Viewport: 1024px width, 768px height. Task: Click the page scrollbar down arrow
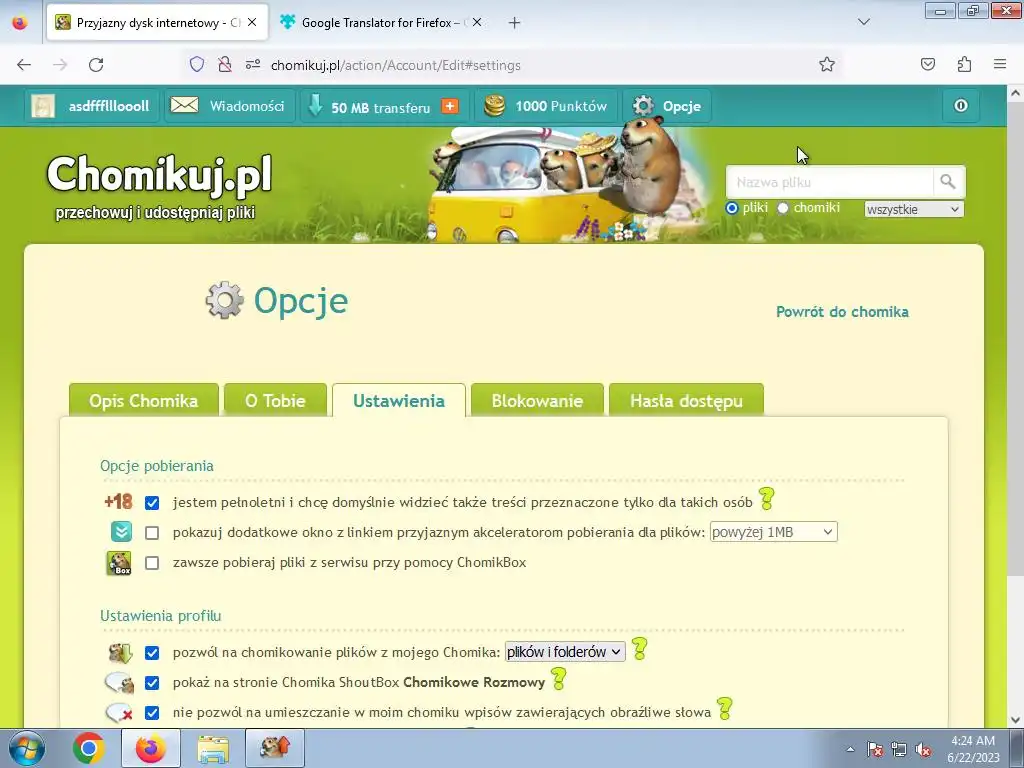tap(1015, 720)
